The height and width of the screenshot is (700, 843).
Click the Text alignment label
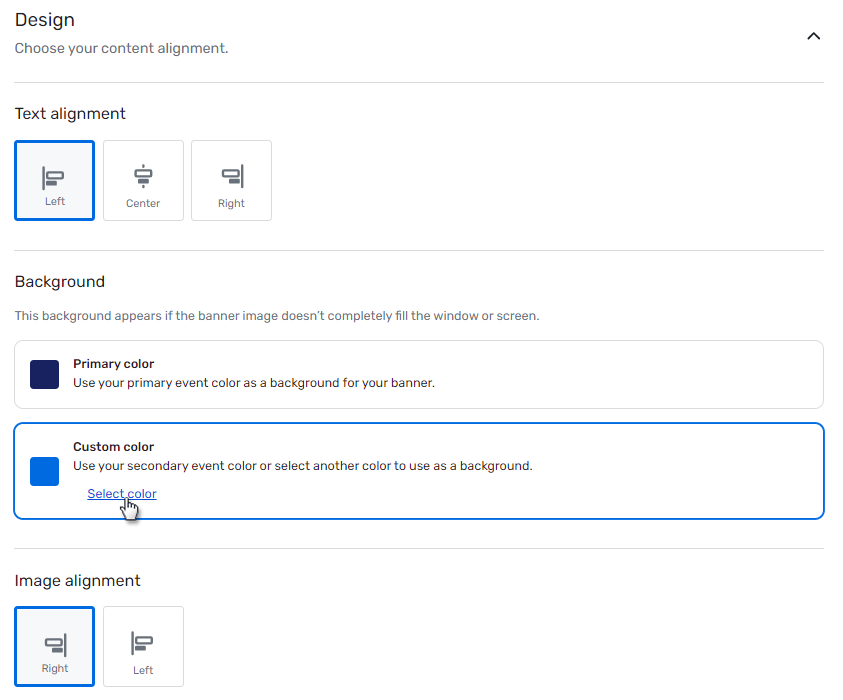70,113
